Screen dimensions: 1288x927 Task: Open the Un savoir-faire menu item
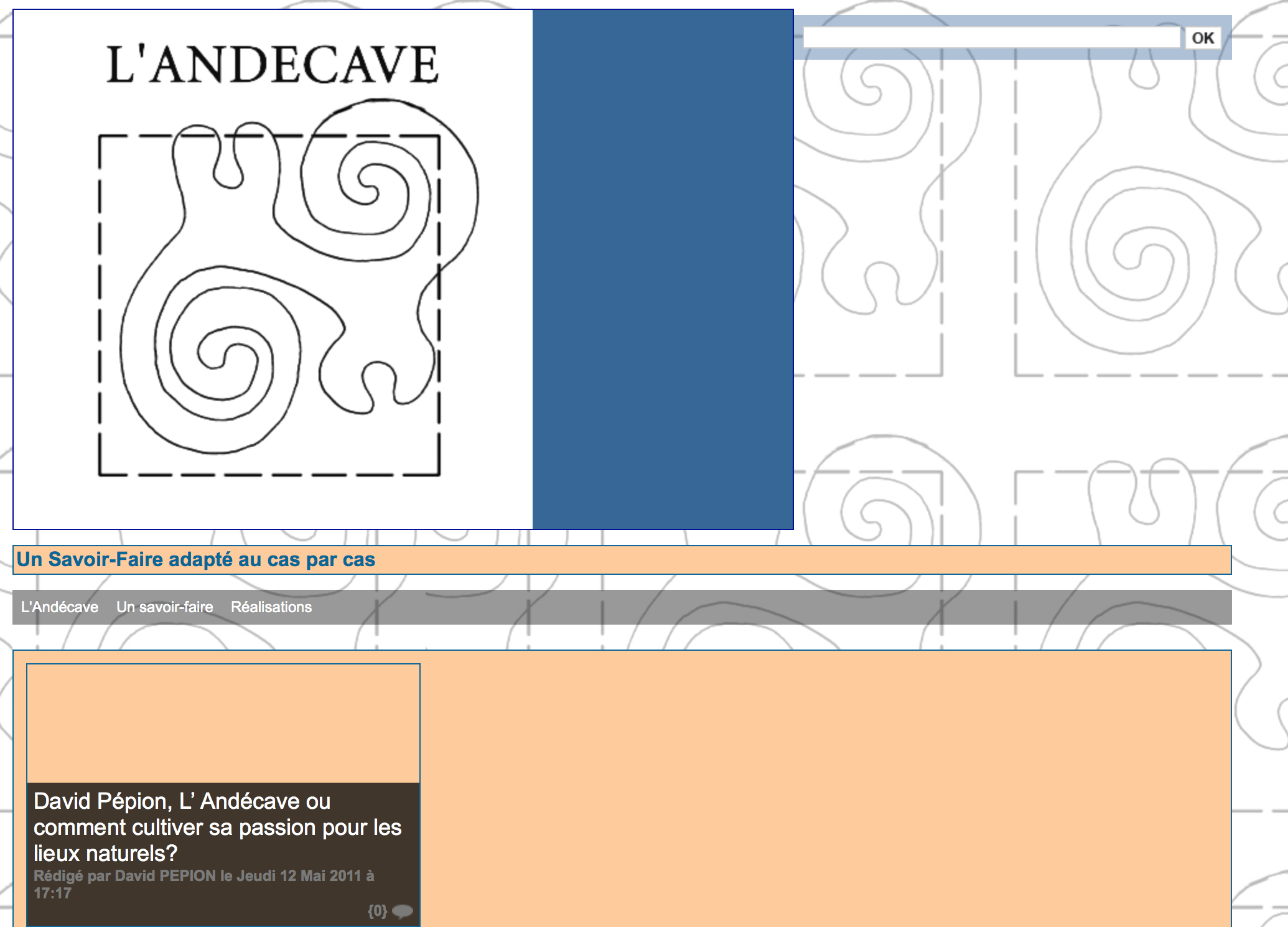tap(164, 607)
